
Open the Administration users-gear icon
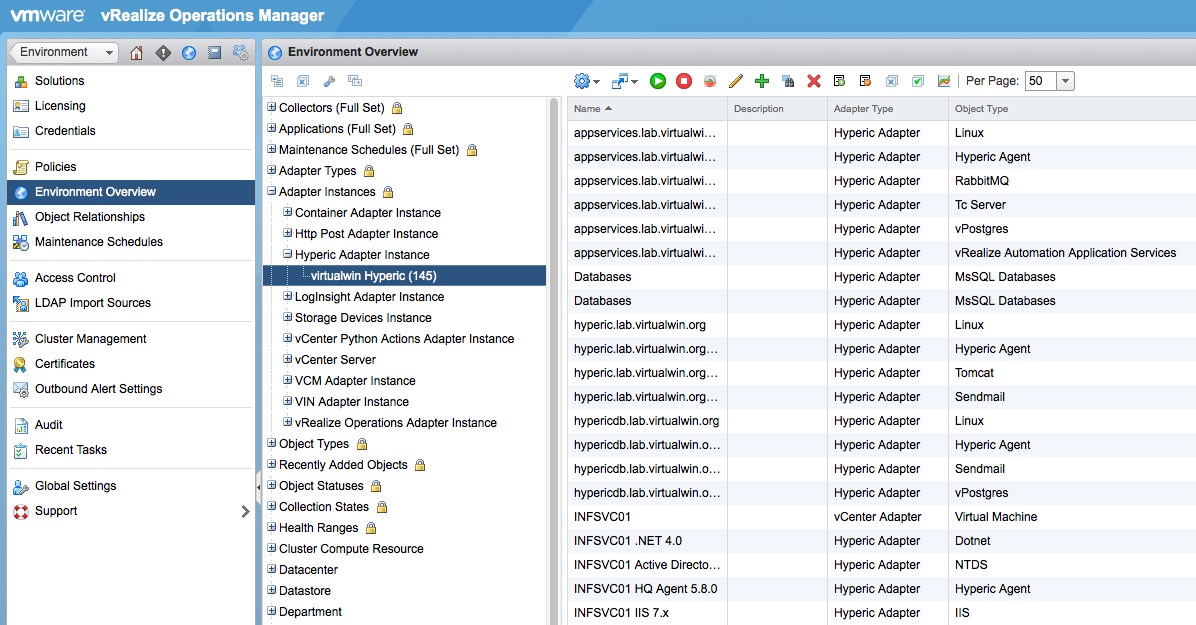[240, 53]
